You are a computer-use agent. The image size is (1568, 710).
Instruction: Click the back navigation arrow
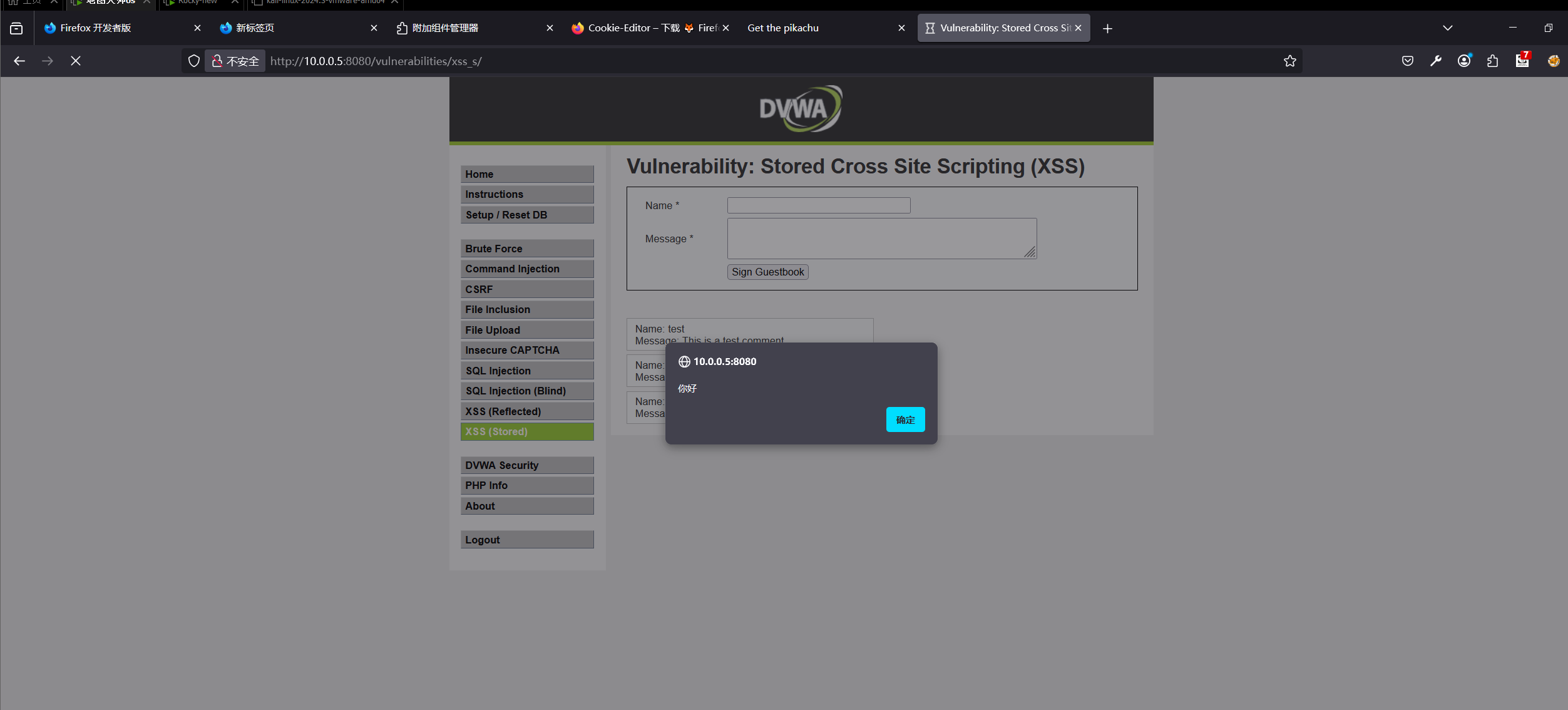point(19,61)
